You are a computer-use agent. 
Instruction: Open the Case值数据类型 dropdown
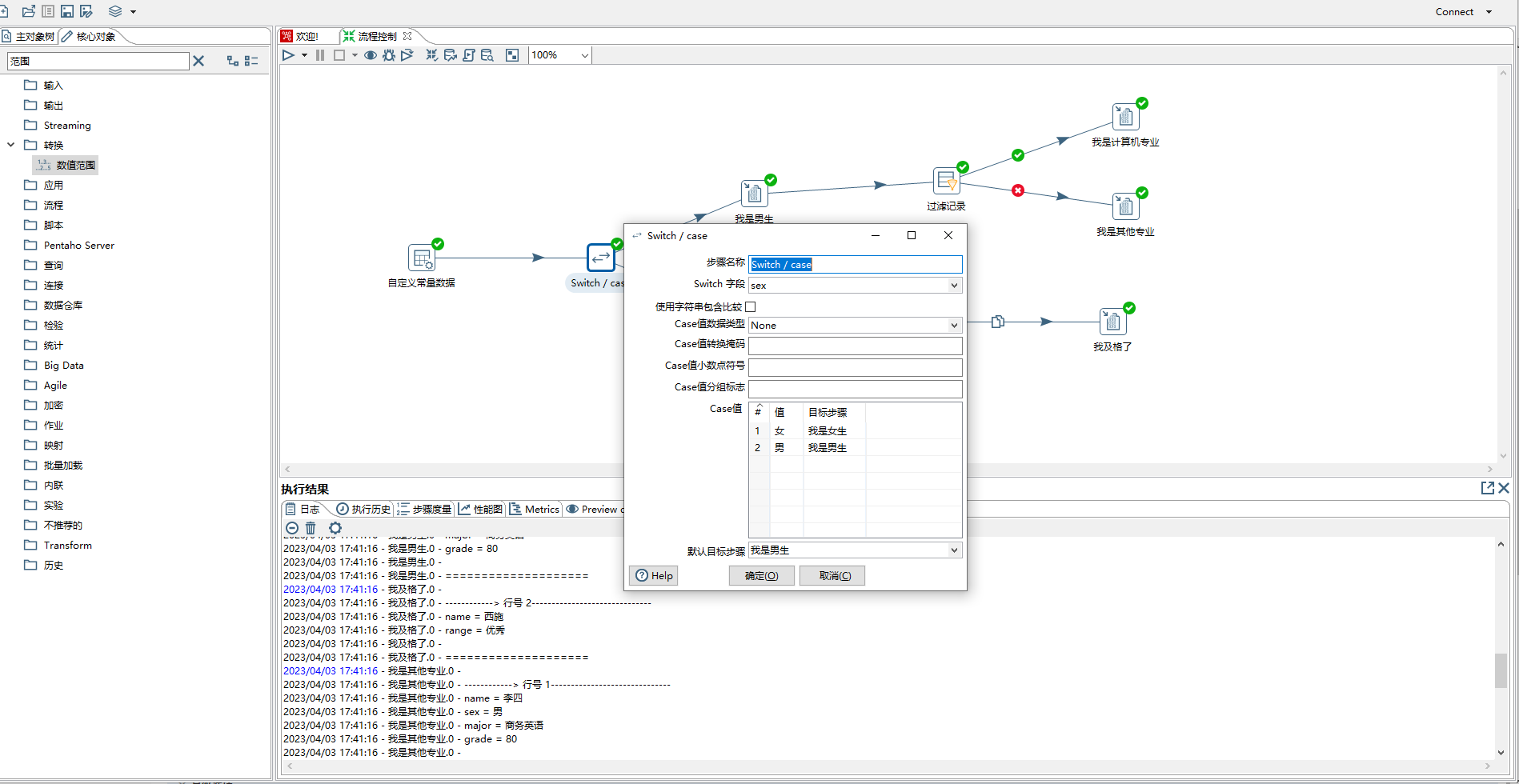[x=954, y=326]
